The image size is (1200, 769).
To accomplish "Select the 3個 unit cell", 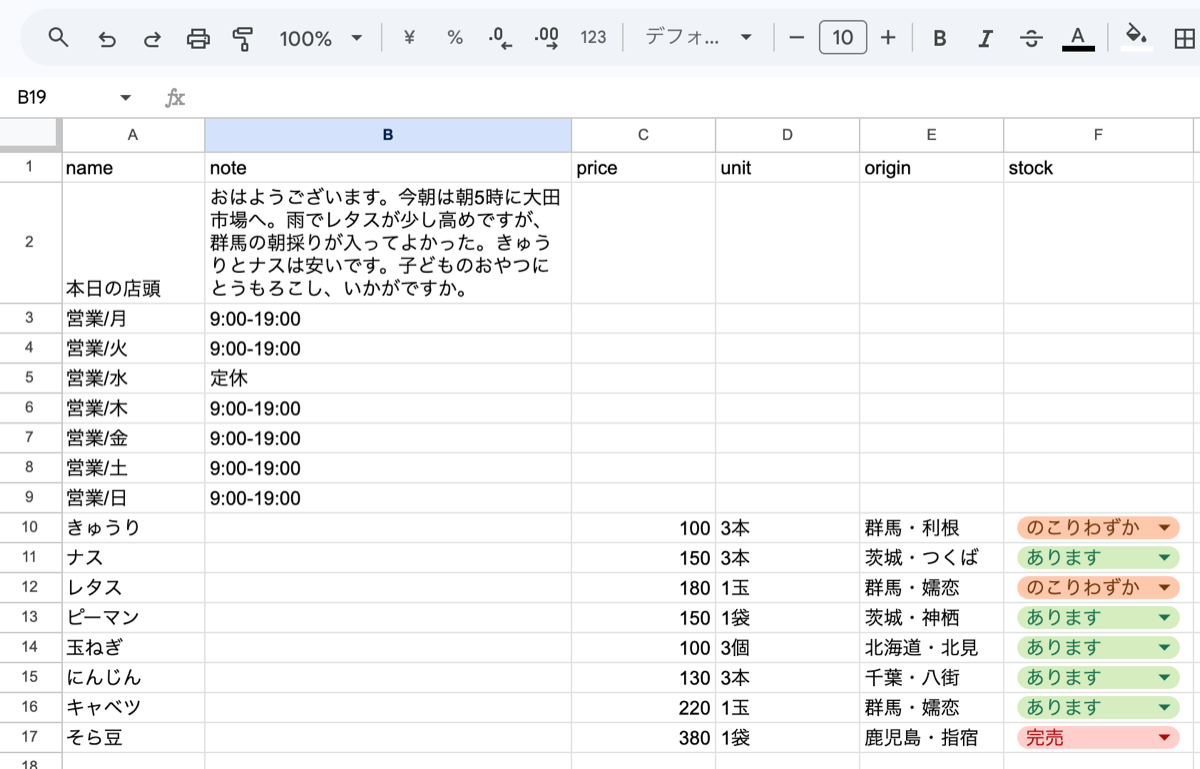I will pyautogui.click(x=787, y=648).
